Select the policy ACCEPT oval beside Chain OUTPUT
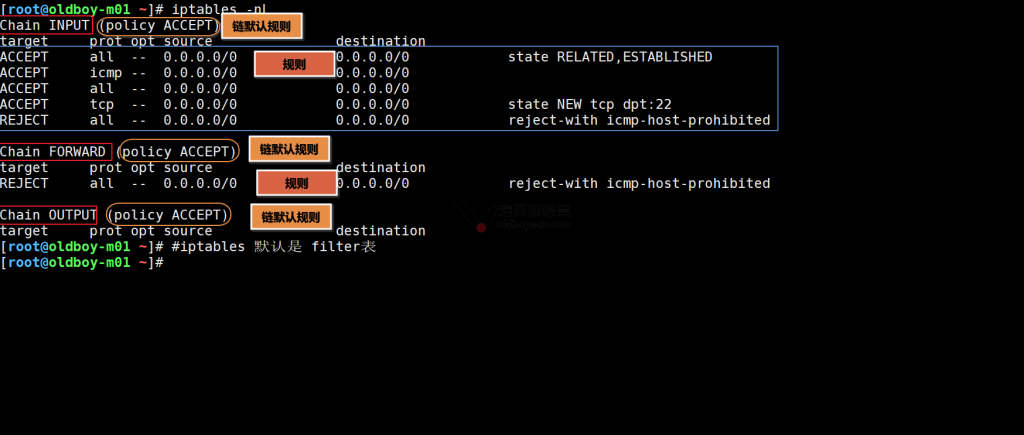 pyautogui.click(x=169, y=215)
